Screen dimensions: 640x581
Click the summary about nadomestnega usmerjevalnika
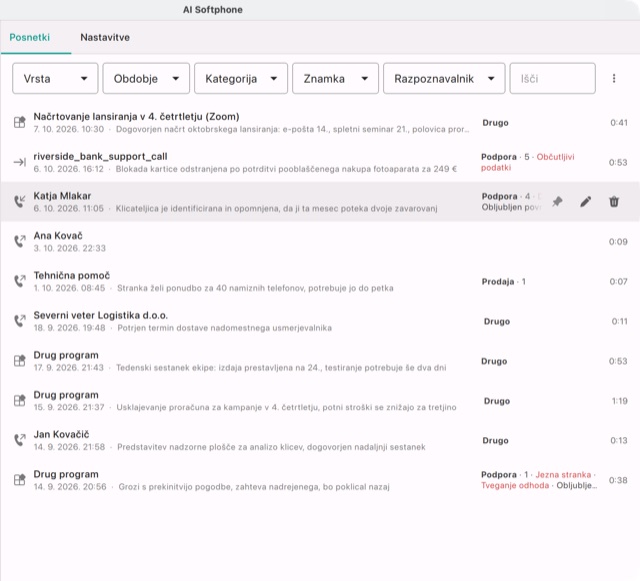[224, 328]
